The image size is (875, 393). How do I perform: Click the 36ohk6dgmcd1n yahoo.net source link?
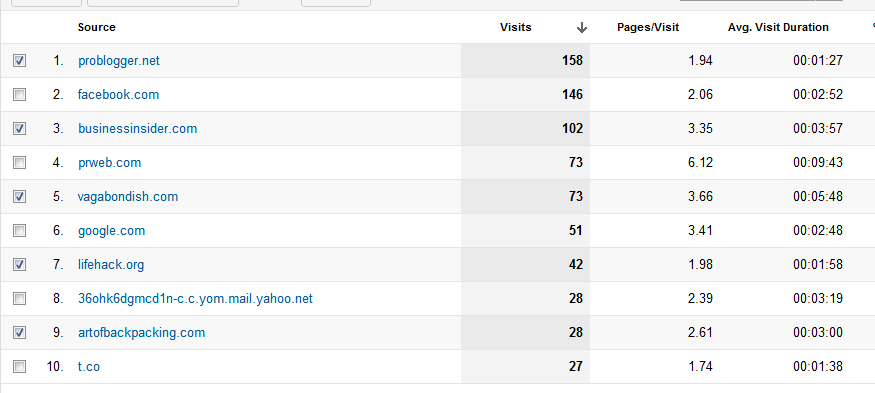tap(195, 299)
